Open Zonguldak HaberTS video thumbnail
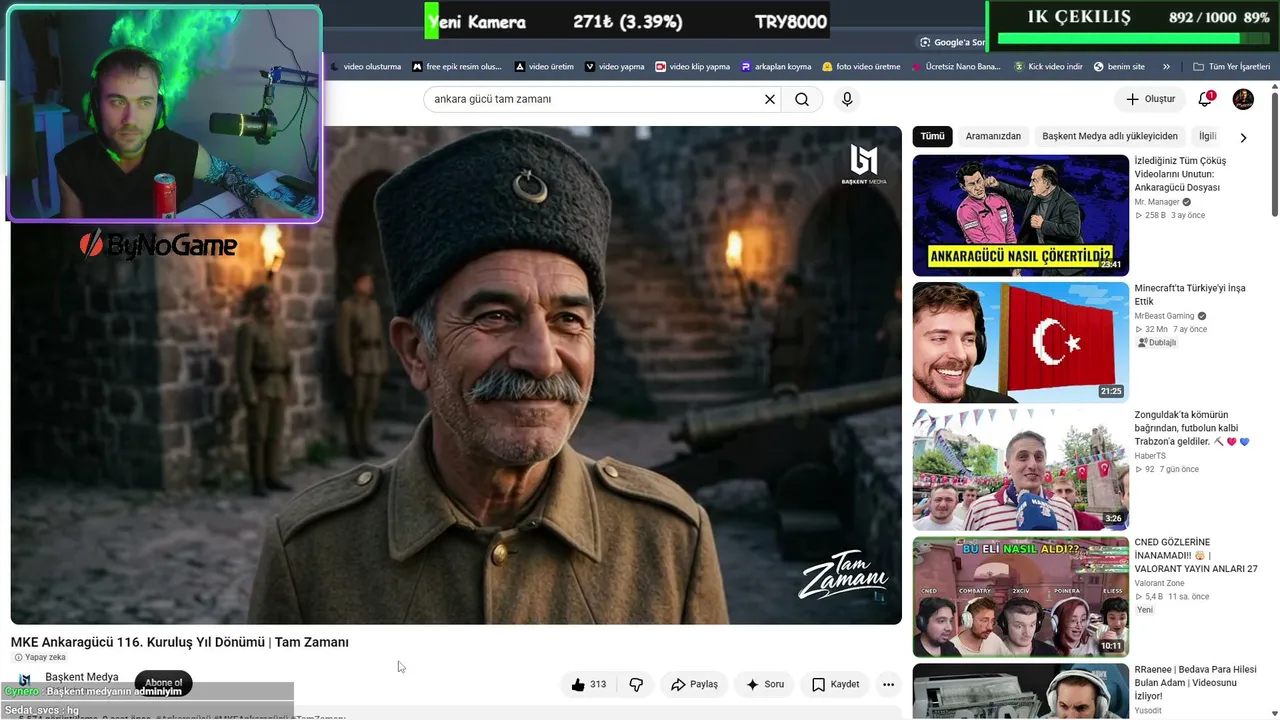 pos(1020,470)
